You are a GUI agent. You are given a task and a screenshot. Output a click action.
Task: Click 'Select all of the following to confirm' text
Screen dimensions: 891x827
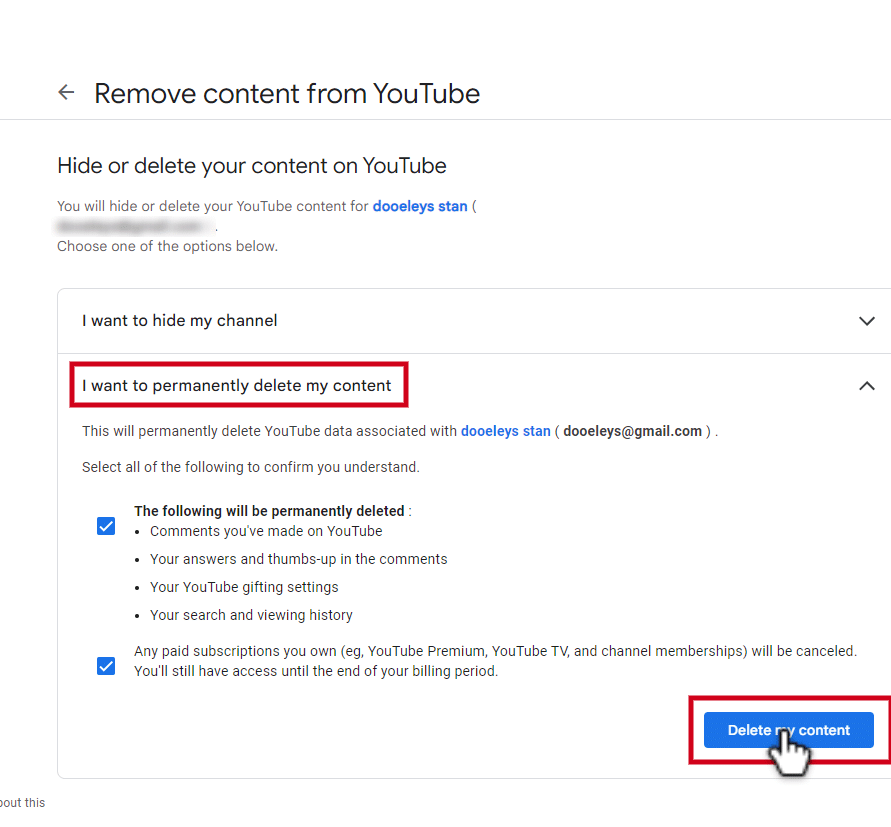tap(251, 467)
